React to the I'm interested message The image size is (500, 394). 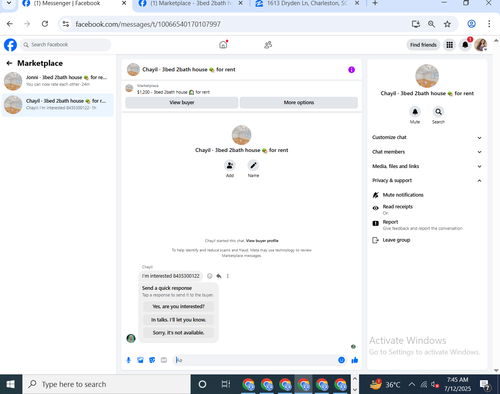(x=210, y=276)
